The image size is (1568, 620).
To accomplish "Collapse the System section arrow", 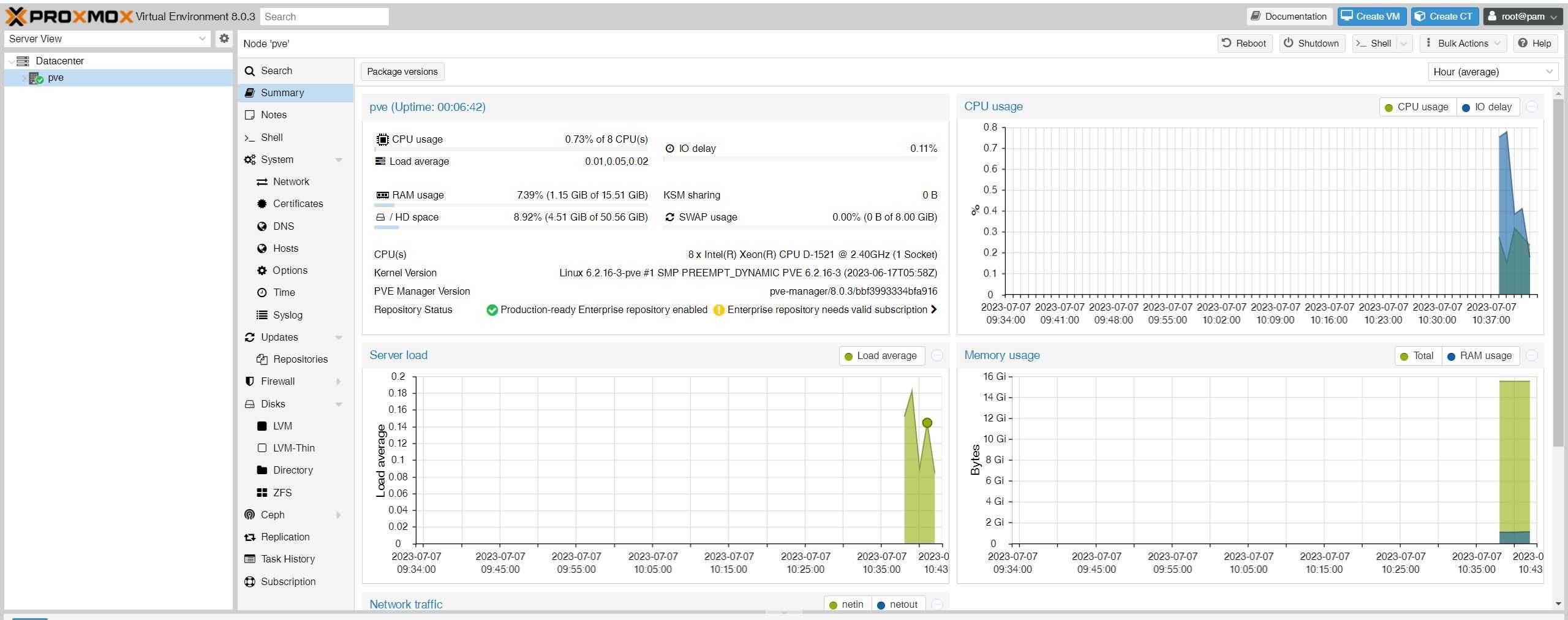I will 339,160.
